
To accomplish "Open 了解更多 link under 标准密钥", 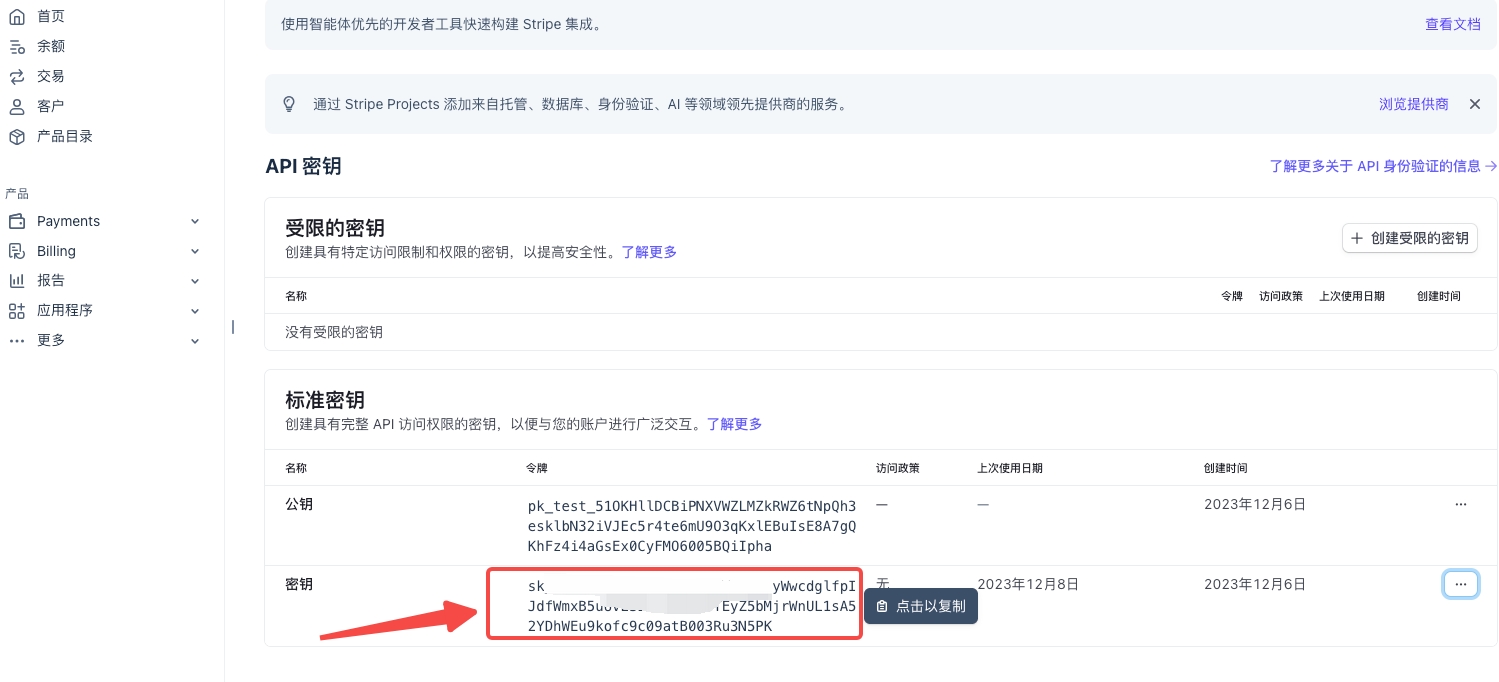I will [x=734, y=424].
